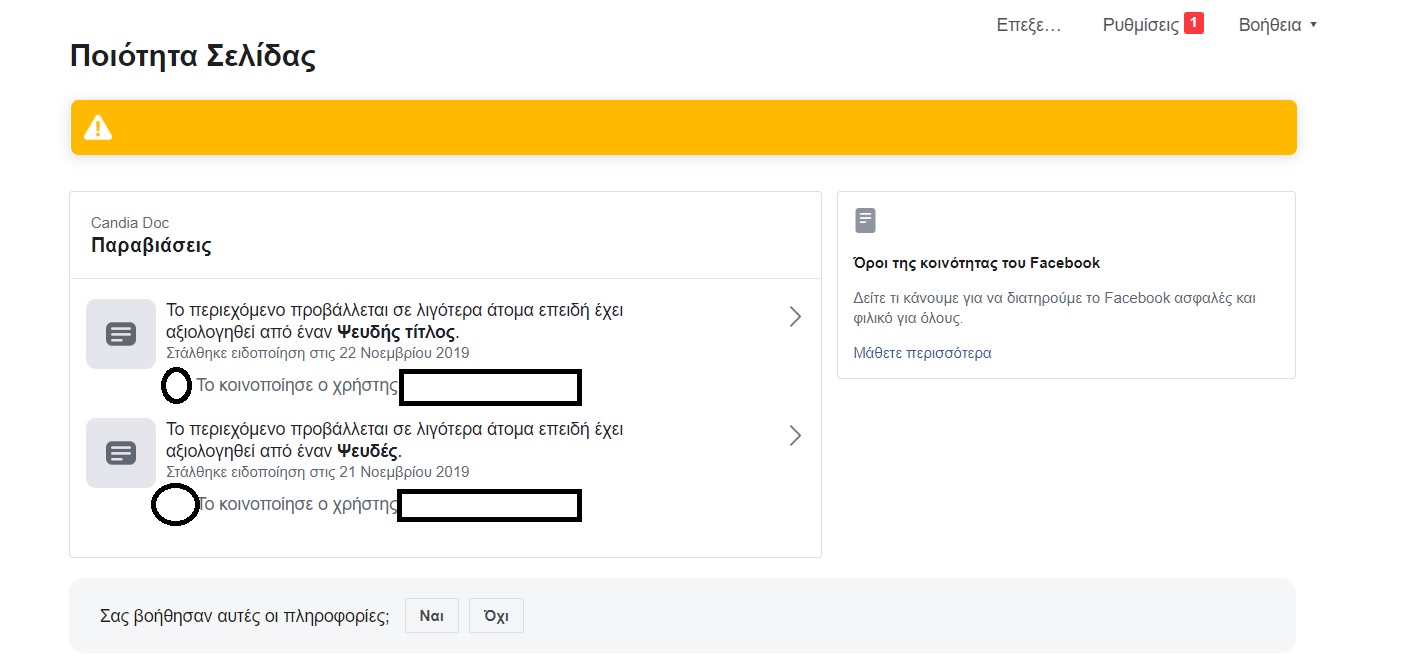Click the circled avatar under the 21 Νοεμβρίου violation
Image resolution: width=1405 pixels, height=655 pixels.
click(x=174, y=505)
